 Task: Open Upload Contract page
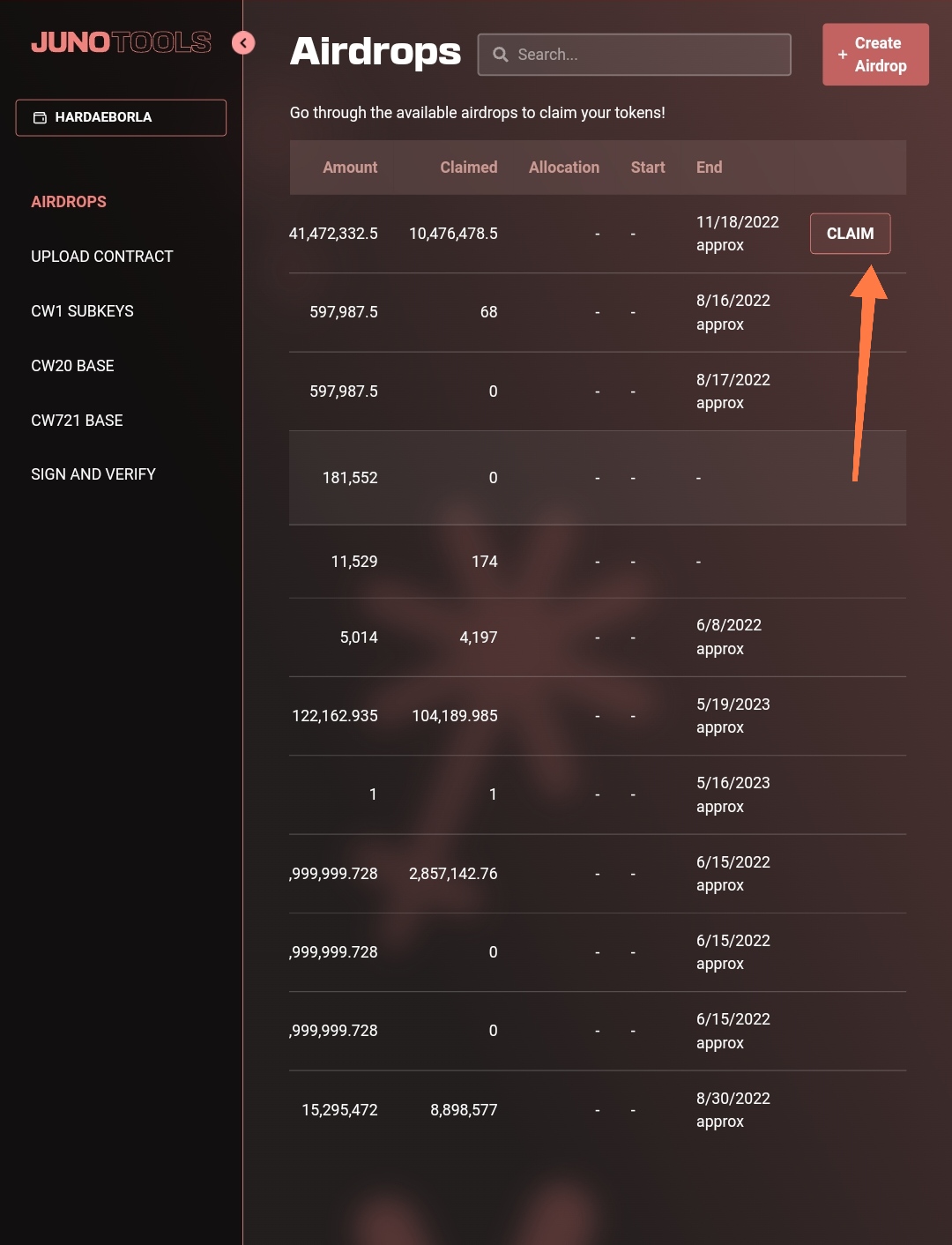[x=102, y=257]
